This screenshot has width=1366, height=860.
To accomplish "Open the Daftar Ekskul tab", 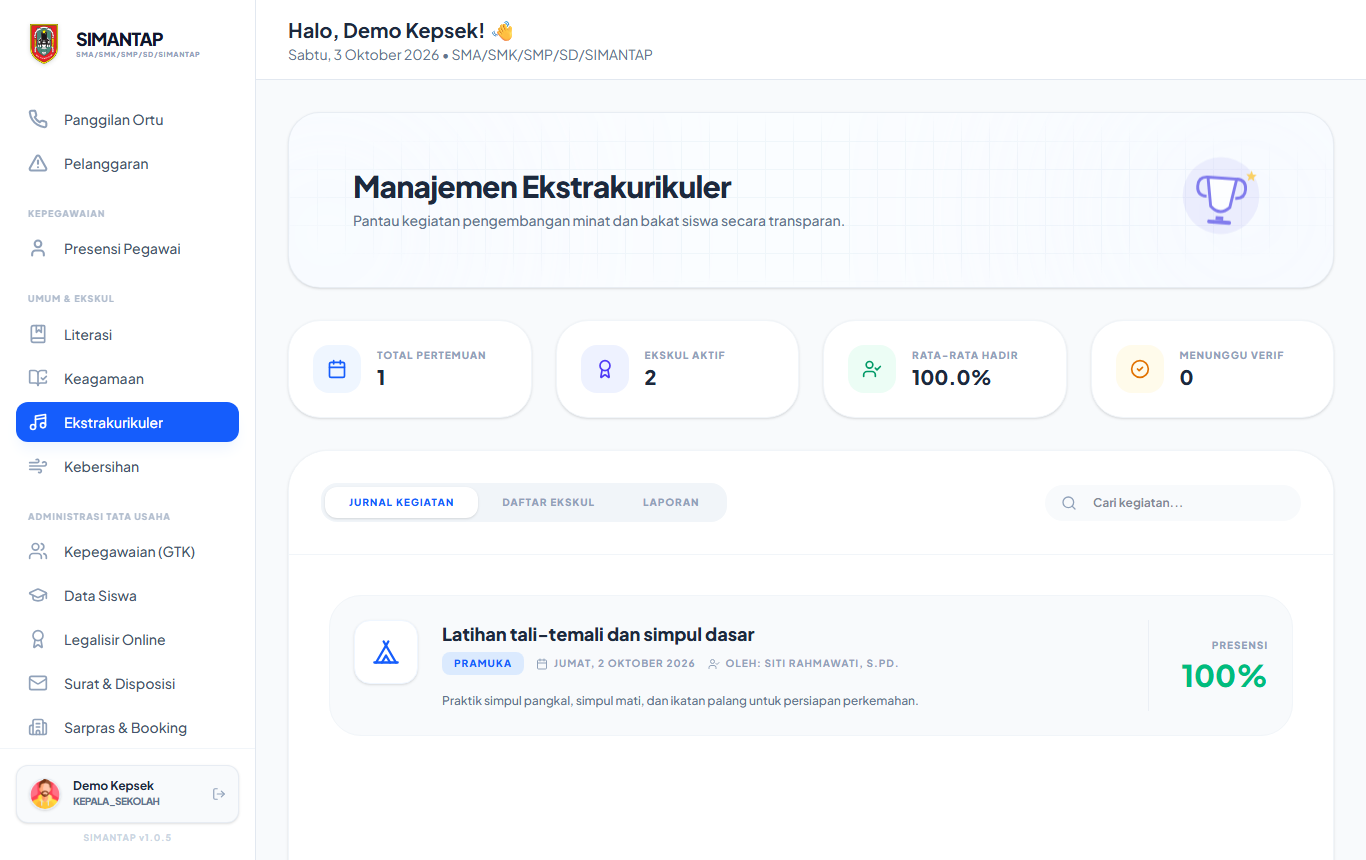I will tap(548, 502).
